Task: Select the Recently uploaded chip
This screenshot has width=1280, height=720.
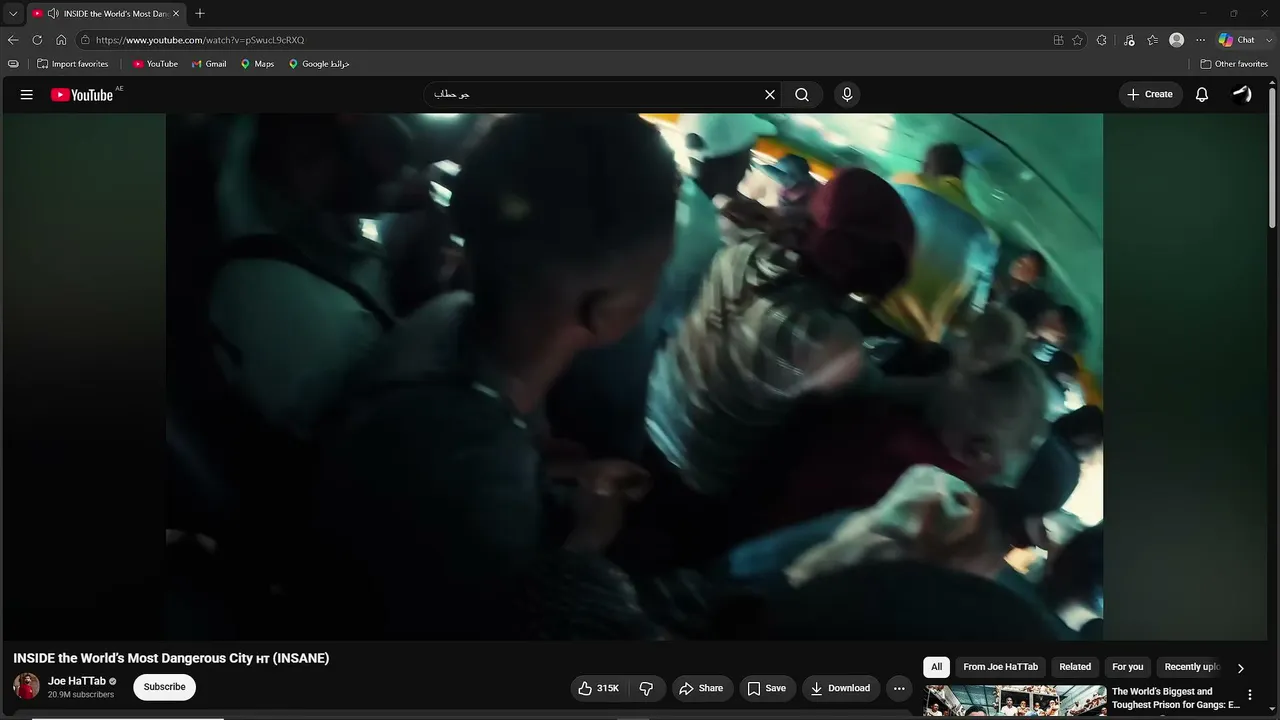Action: click(x=1192, y=667)
